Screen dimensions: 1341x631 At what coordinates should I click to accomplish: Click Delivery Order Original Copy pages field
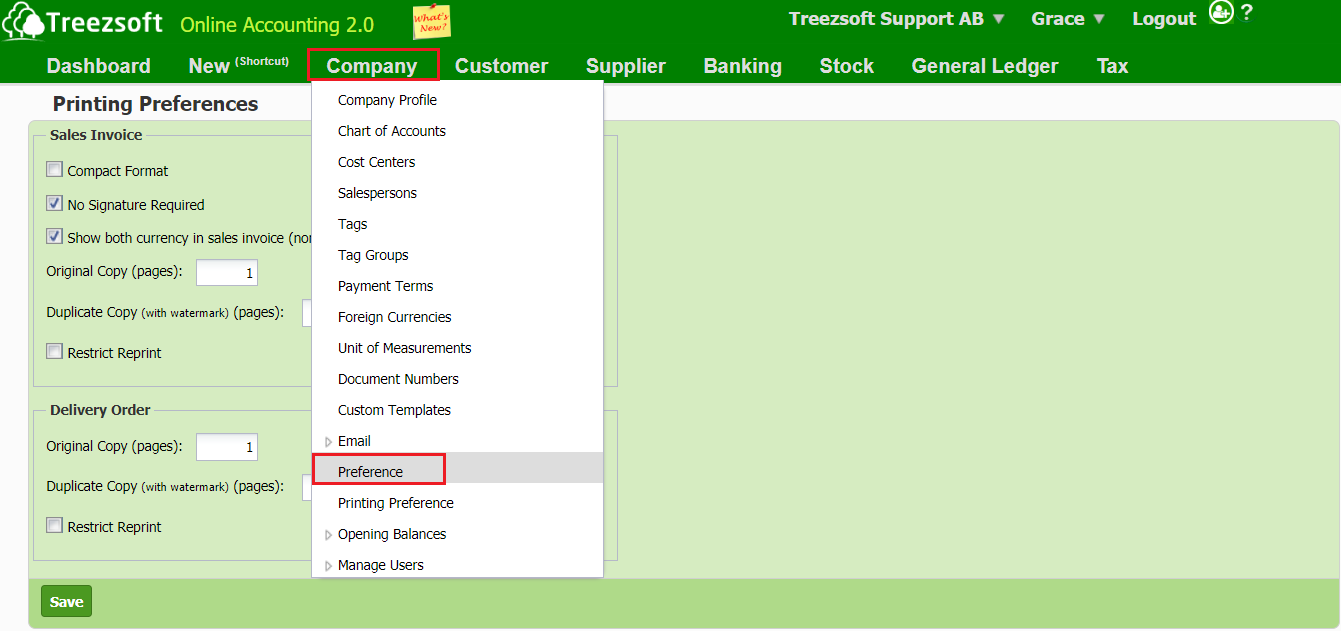[x=227, y=447]
